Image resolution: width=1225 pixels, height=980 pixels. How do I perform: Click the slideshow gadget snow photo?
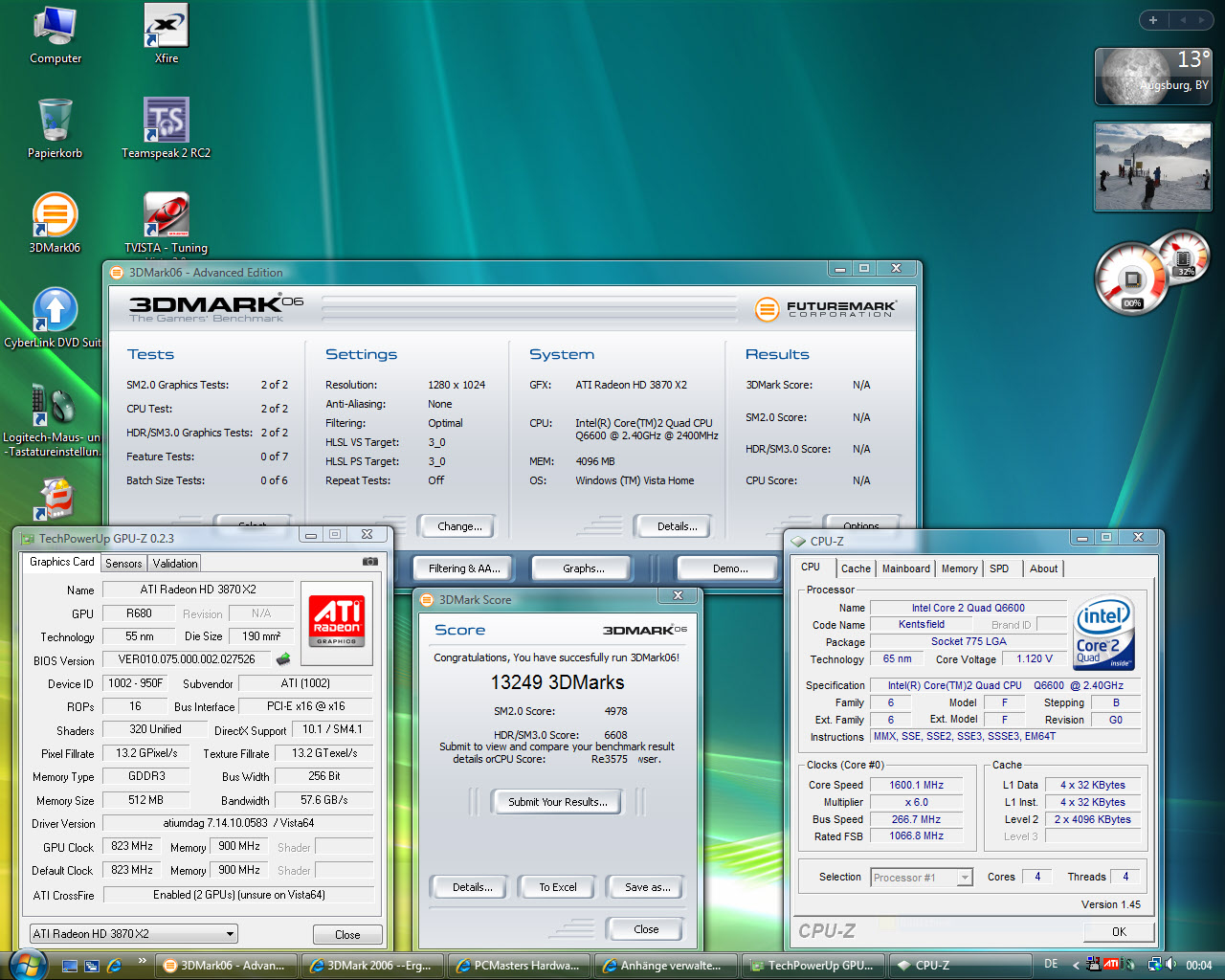[1152, 167]
